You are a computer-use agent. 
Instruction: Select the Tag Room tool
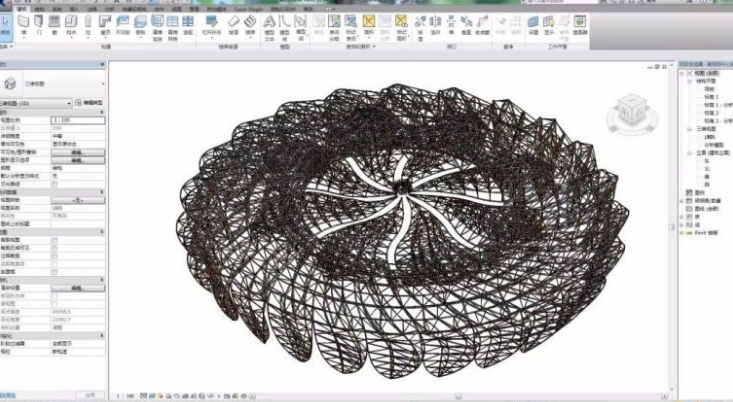[351, 27]
